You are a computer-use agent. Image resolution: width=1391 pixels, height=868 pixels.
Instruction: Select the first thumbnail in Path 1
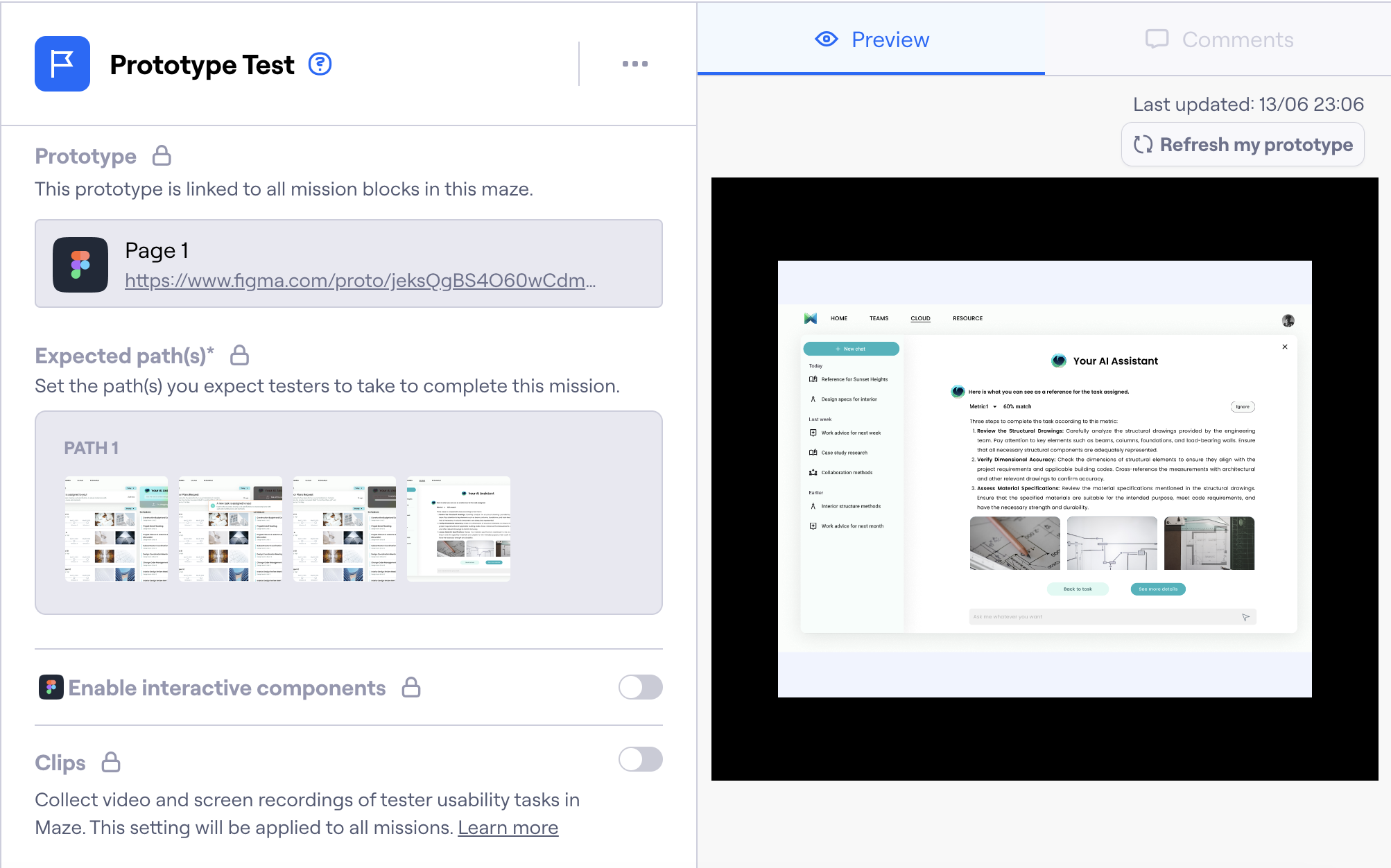click(116, 528)
